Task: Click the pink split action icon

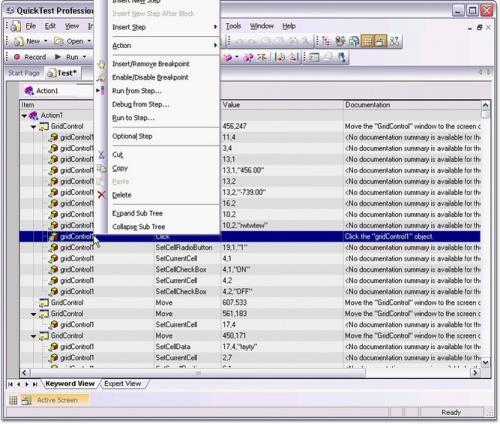Action: click(248, 57)
